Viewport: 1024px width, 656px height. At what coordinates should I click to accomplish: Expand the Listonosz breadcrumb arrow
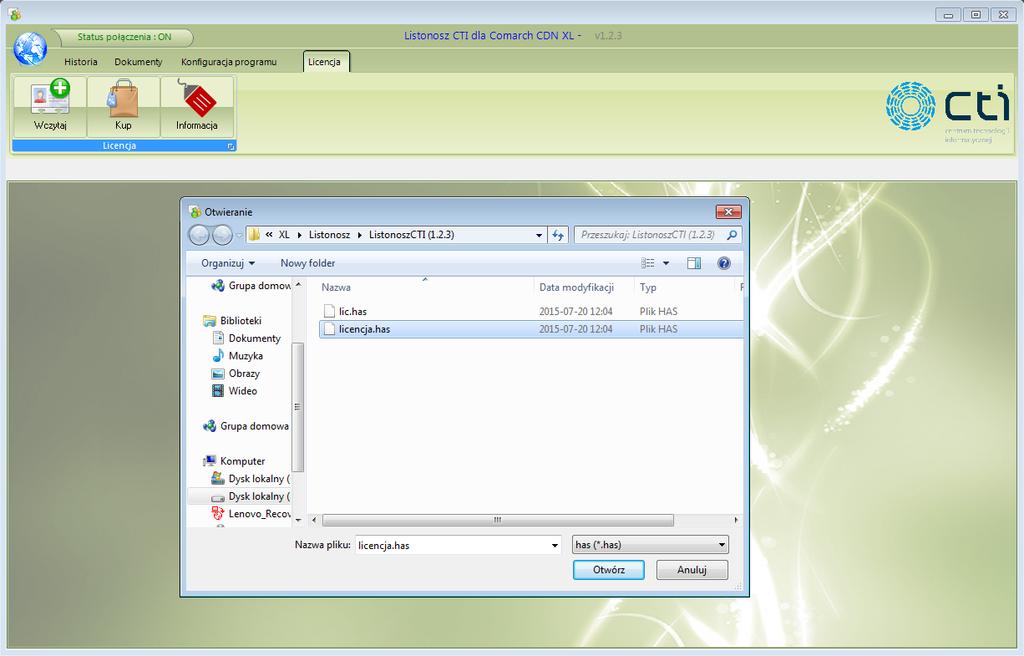(x=360, y=235)
